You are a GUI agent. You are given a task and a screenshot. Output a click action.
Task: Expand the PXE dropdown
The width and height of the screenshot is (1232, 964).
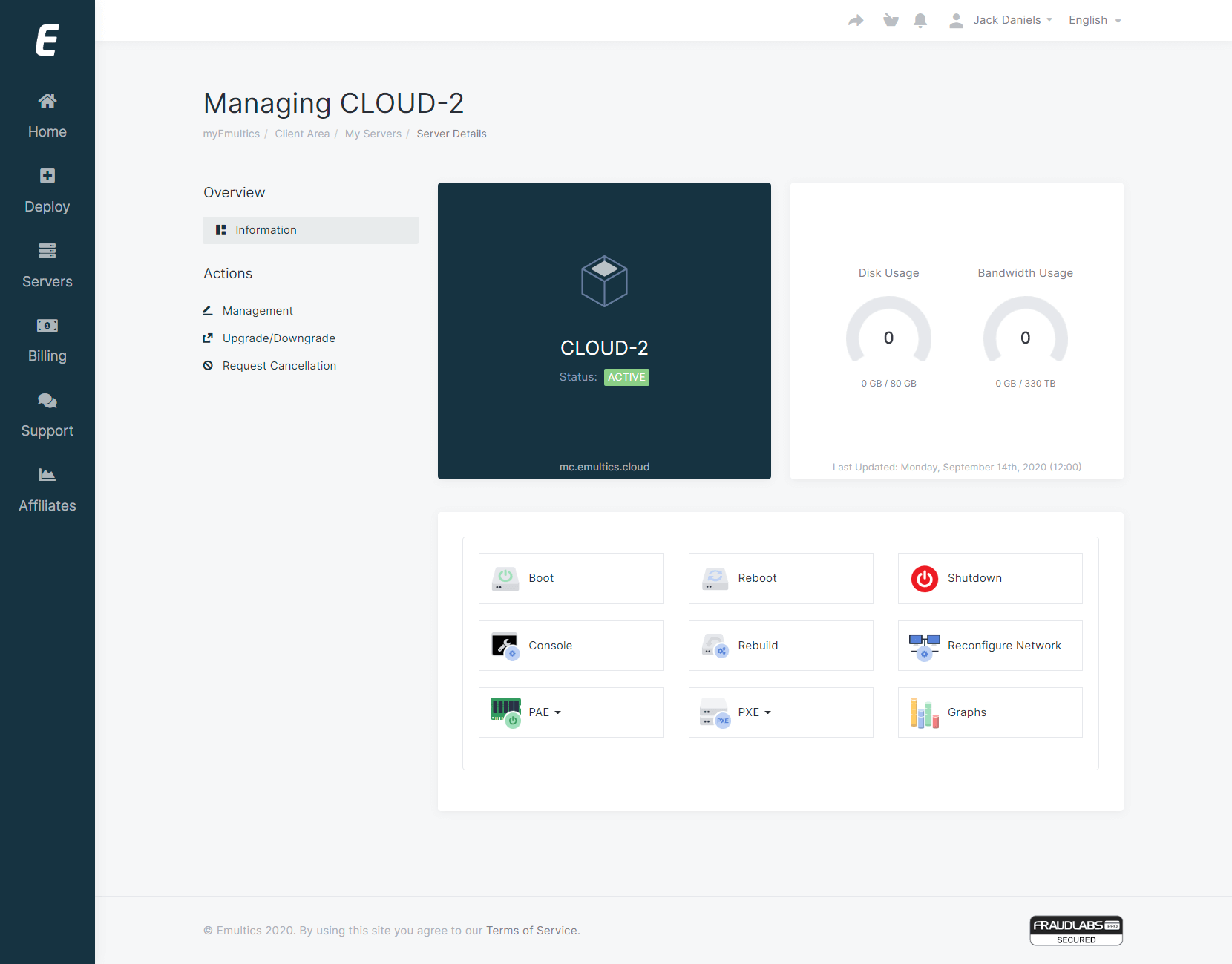click(754, 712)
